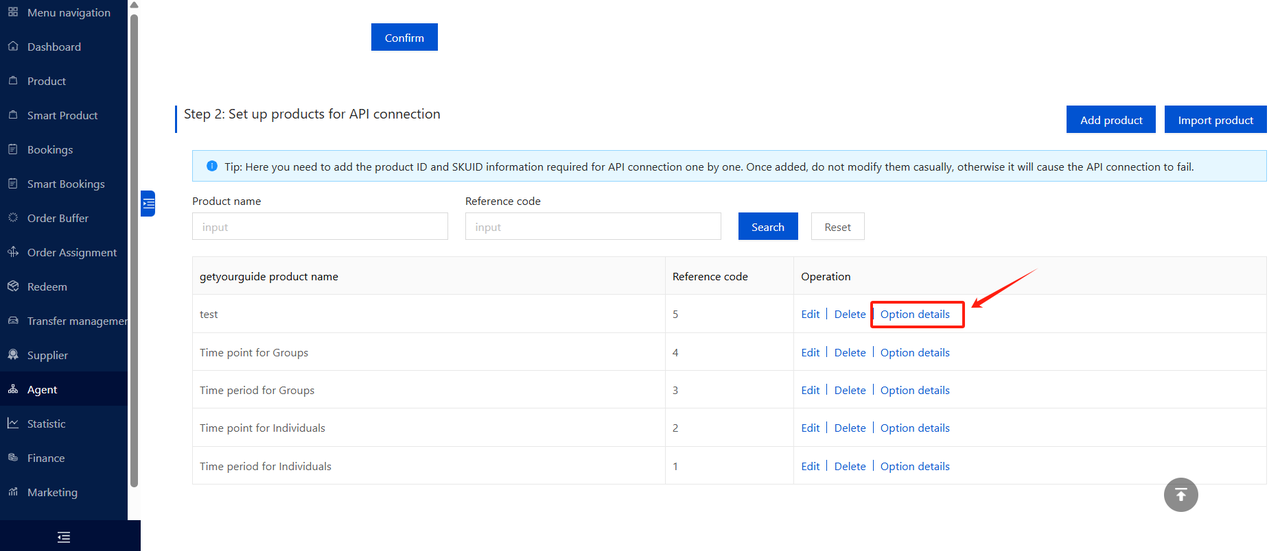Viewport: 1280px width, 551px height.
Task: Click the scroll-to-top round icon
Action: pyautogui.click(x=1181, y=494)
